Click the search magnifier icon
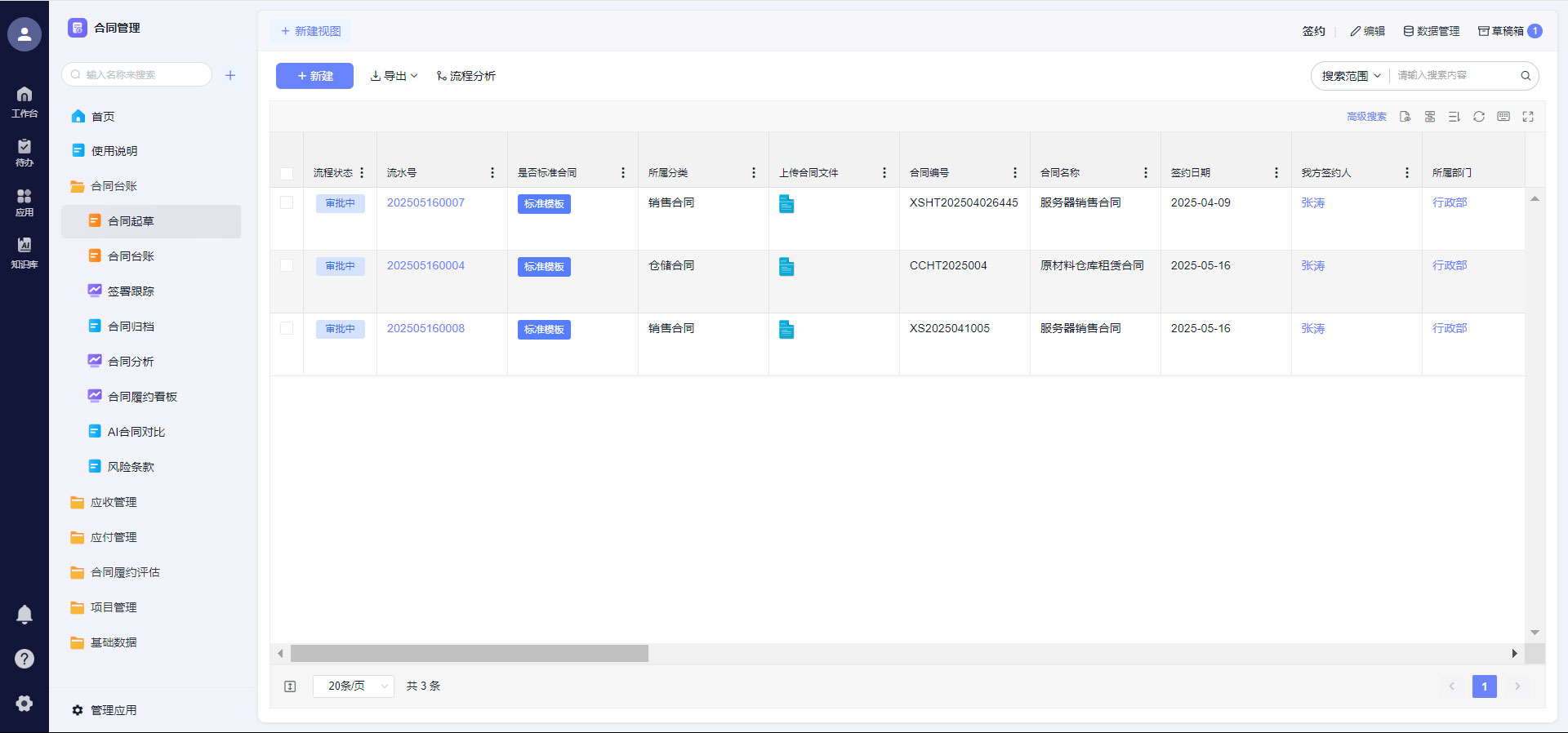Image resolution: width=1568 pixels, height=733 pixels. click(1525, 76)
